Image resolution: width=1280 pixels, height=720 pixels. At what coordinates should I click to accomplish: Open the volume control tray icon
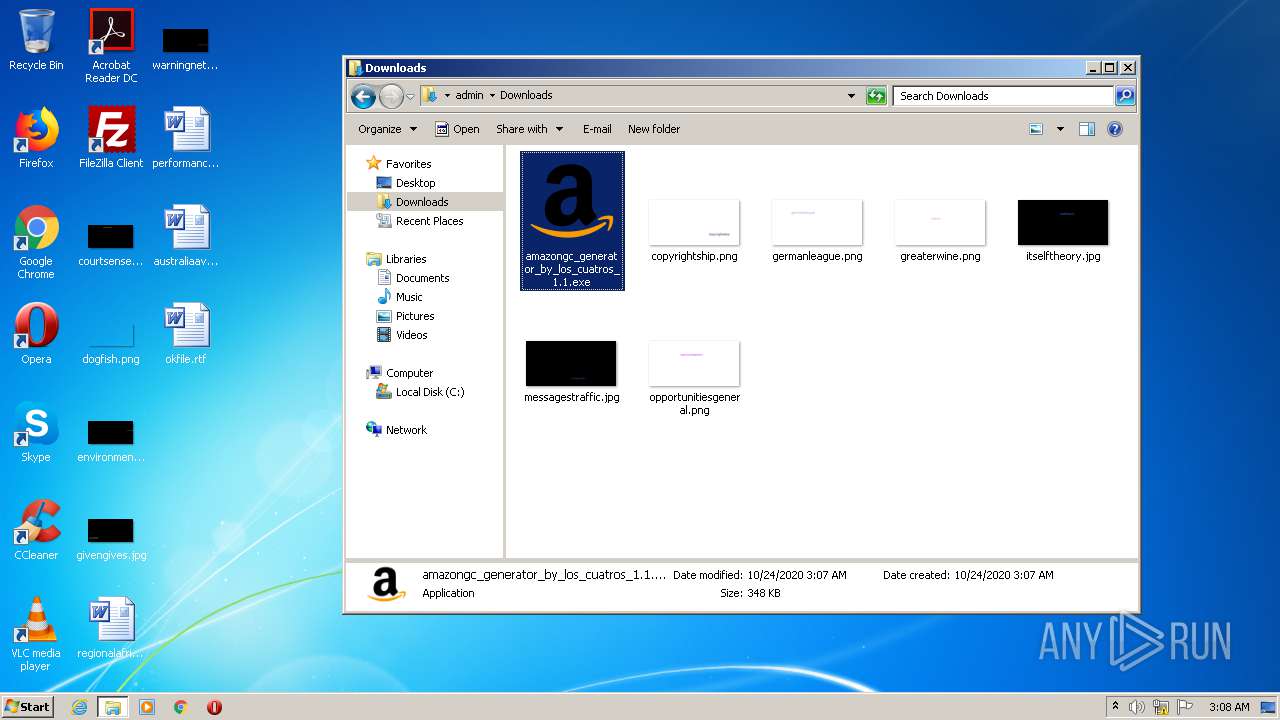click(1137, 707)
